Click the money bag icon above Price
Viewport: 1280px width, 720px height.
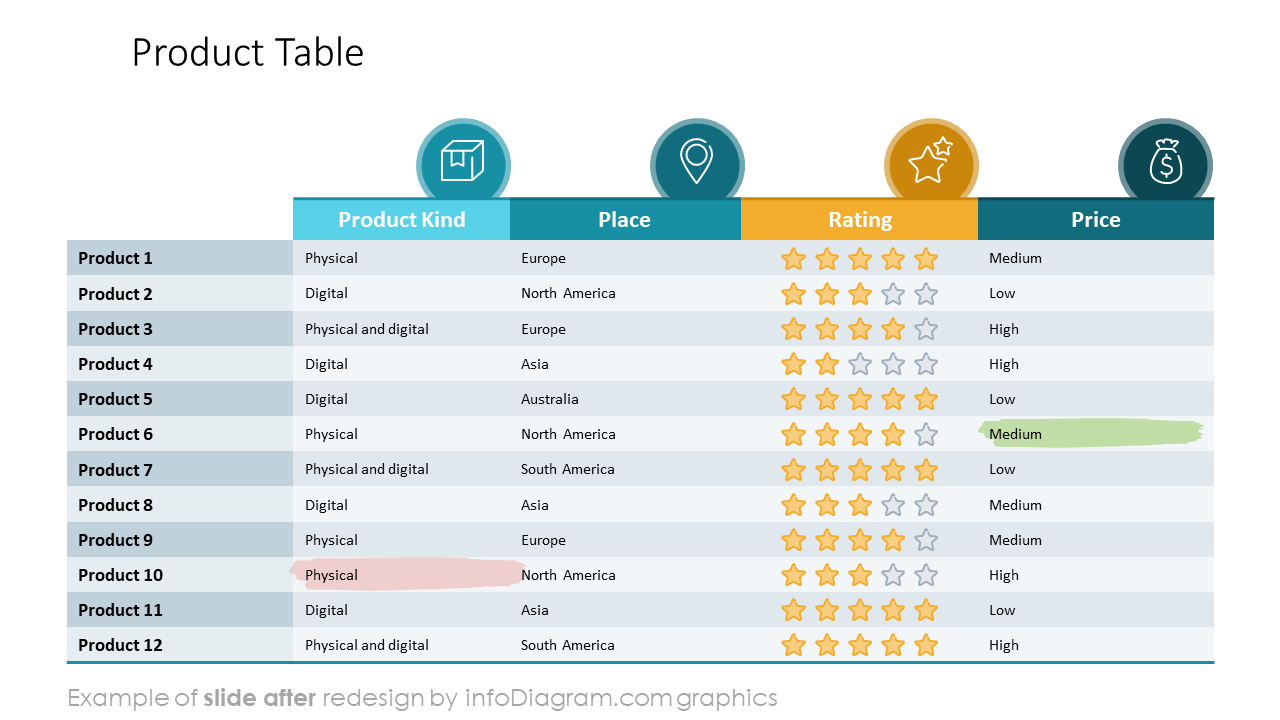(1165, 164)
